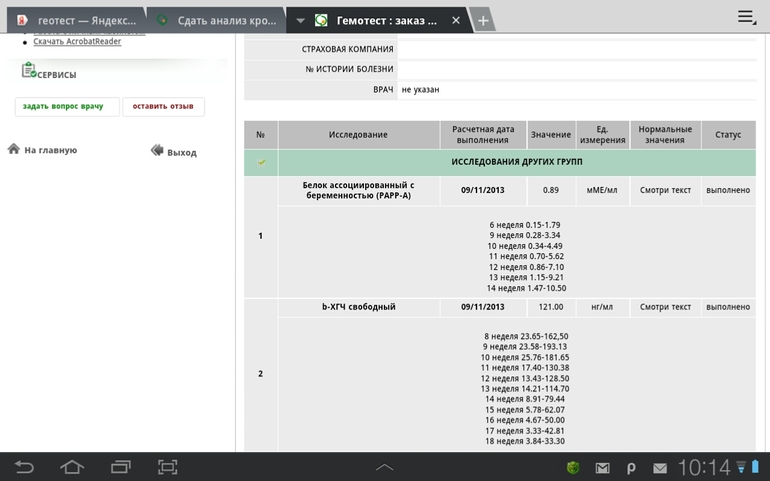Toggle checkmark in Исследования других групп row

point(261,162)
